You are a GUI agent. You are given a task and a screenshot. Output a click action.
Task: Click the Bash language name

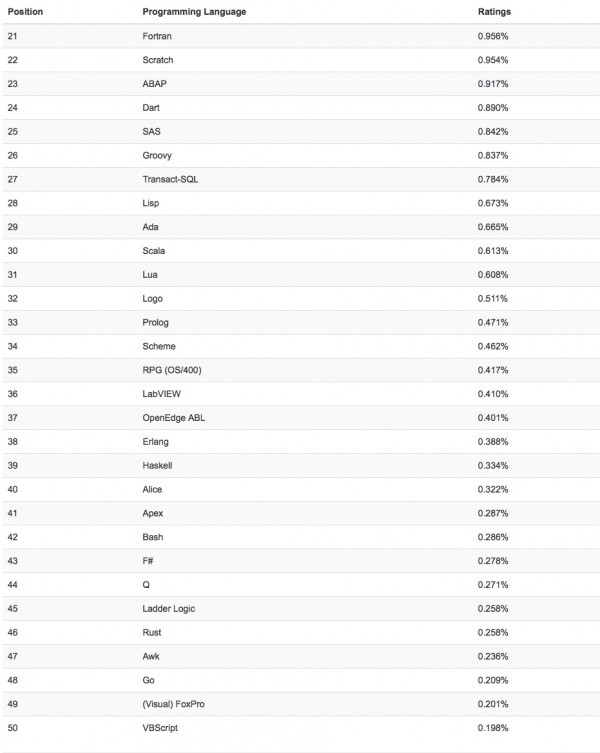(x=153, y=537)
